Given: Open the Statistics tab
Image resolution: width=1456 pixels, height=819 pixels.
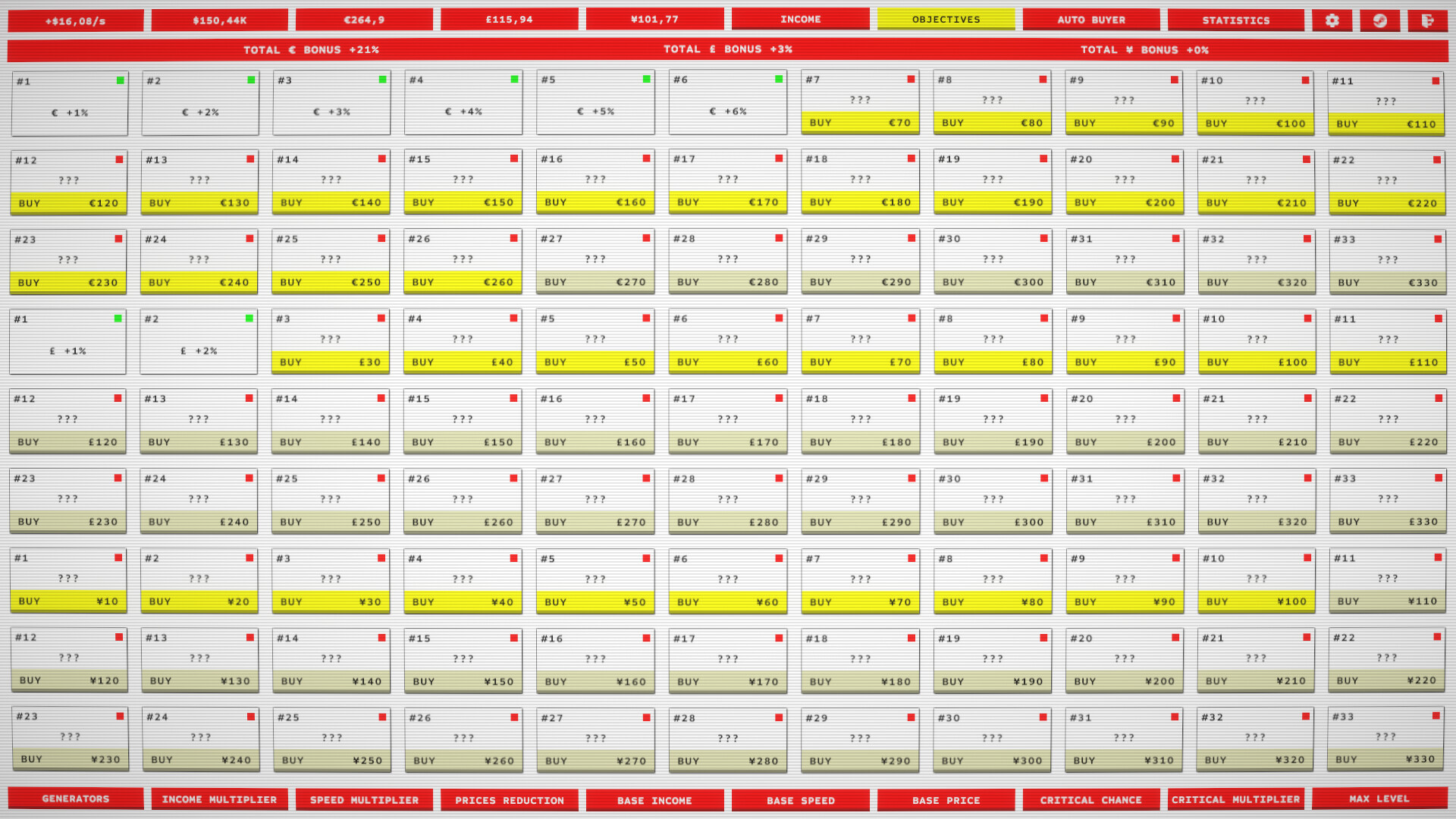Looking at the screenshot, I should 1235,20.
